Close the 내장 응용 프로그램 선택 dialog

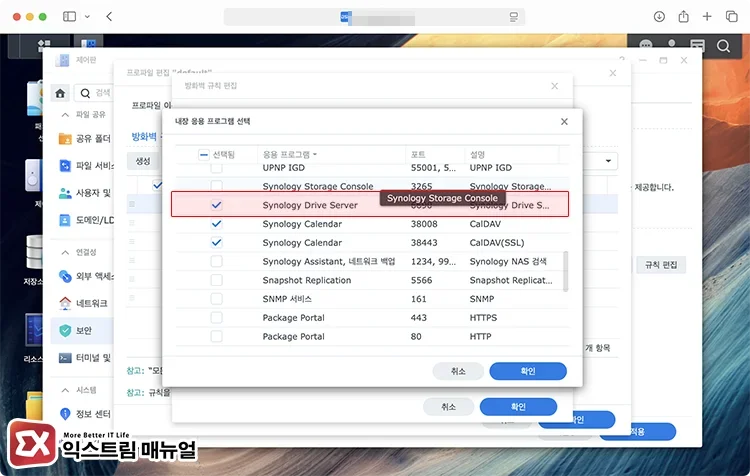coord(564,122)
